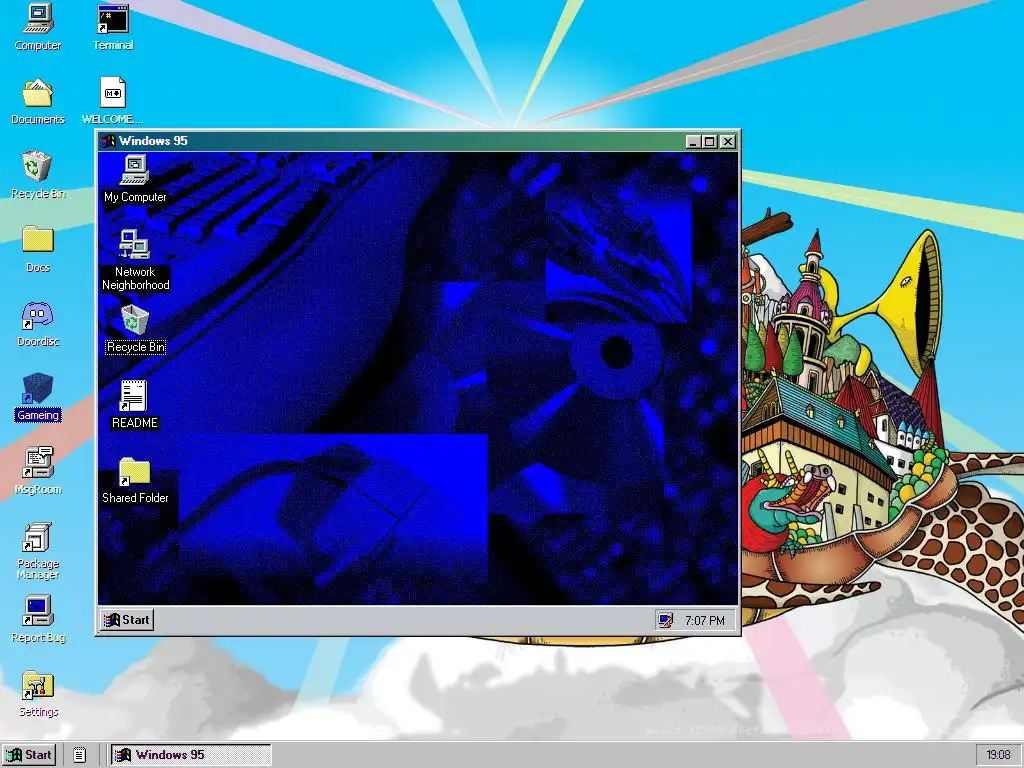Click the Windows 95 title bar logo
This screenshot has height=768, width=1024.
pos(108,141)
